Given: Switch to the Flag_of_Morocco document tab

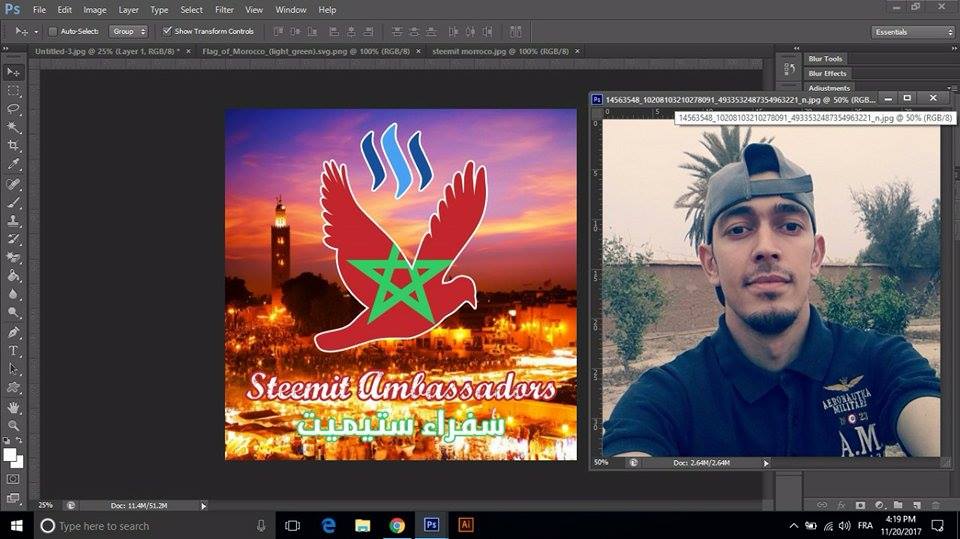Looking at the screenshot, I should (306, 51).
